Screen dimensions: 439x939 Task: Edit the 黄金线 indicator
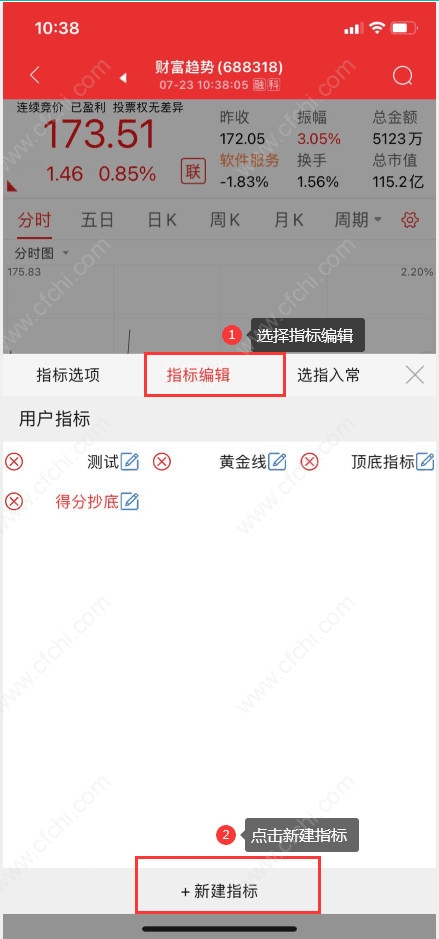277,462
